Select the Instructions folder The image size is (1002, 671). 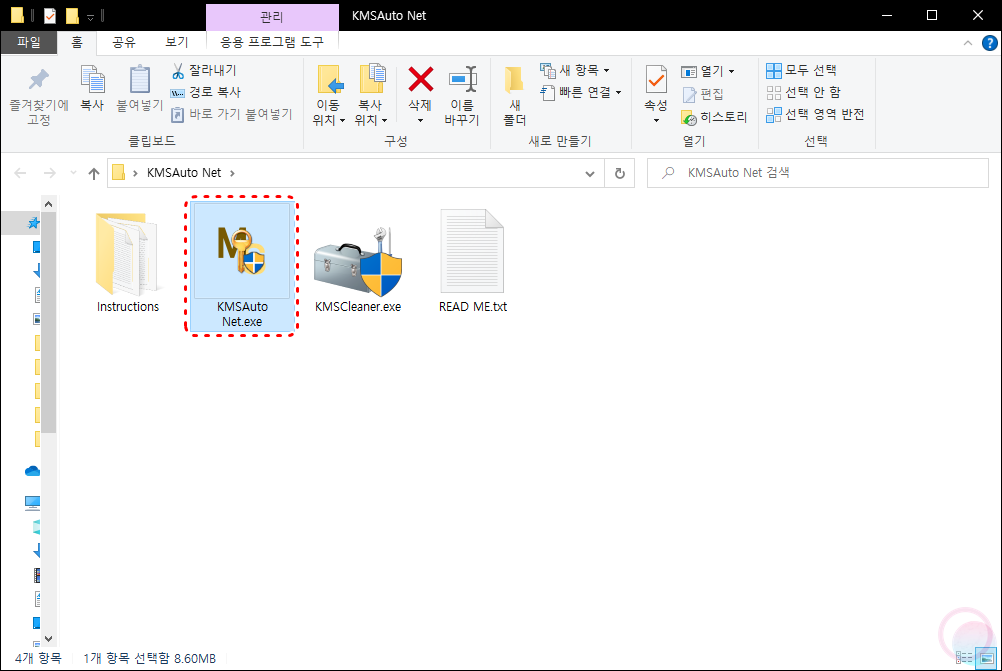(128, 263)
